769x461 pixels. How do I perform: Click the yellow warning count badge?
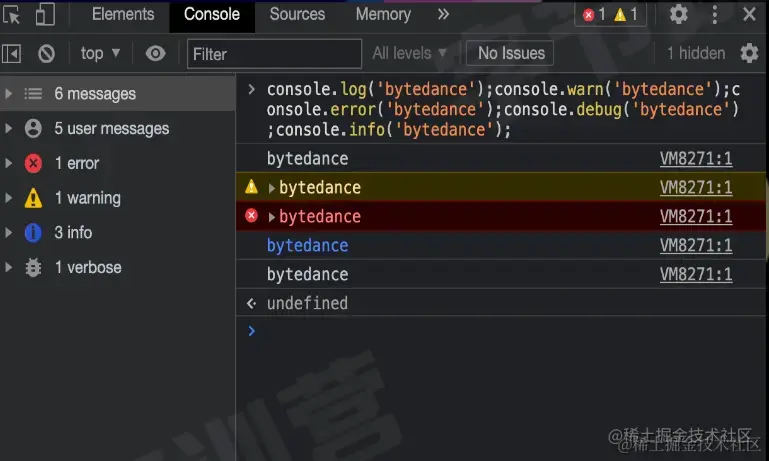pyautogui.click(x=626, y=15)
